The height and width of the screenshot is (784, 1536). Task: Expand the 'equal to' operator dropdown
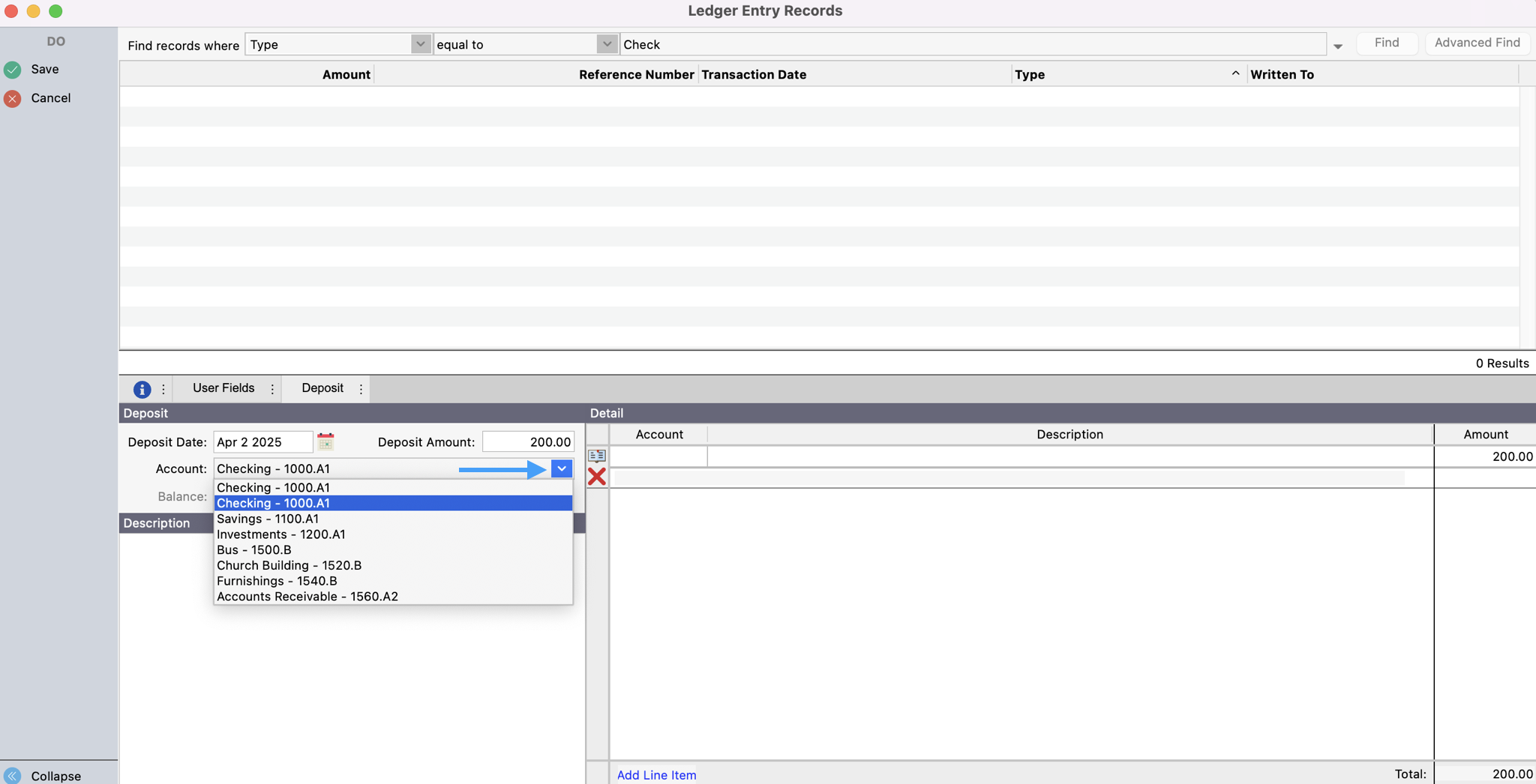[x=606, y=44]
